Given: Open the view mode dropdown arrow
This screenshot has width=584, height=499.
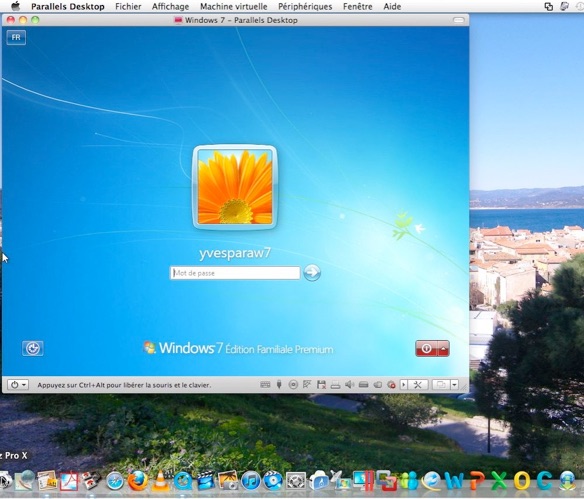Looking at the screenshot, I should click(454, 385).
